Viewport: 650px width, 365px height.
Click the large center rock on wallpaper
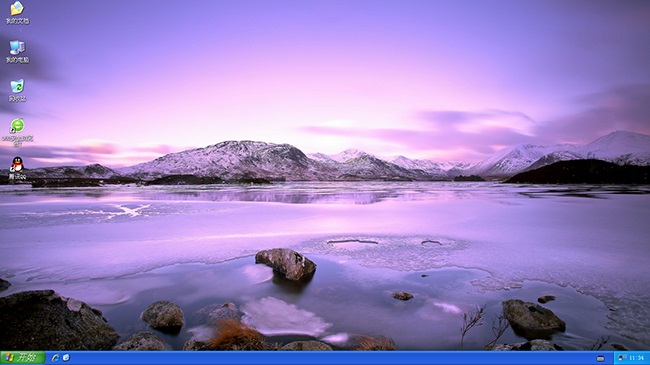[x=286, y=264]
